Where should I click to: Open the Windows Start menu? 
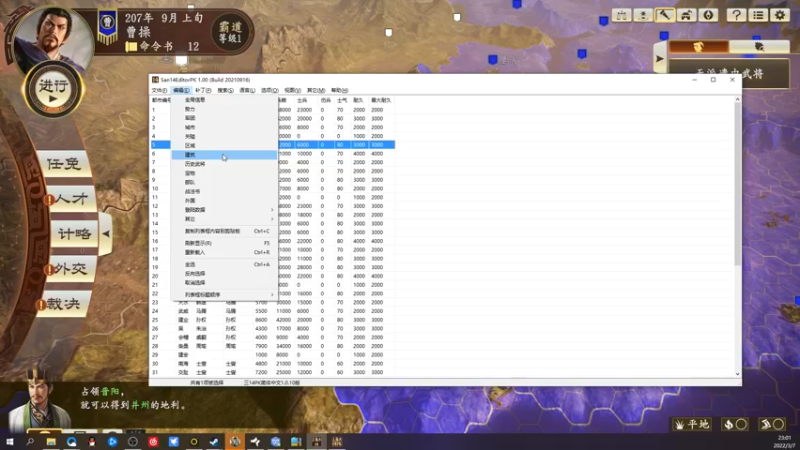[10, 441]
